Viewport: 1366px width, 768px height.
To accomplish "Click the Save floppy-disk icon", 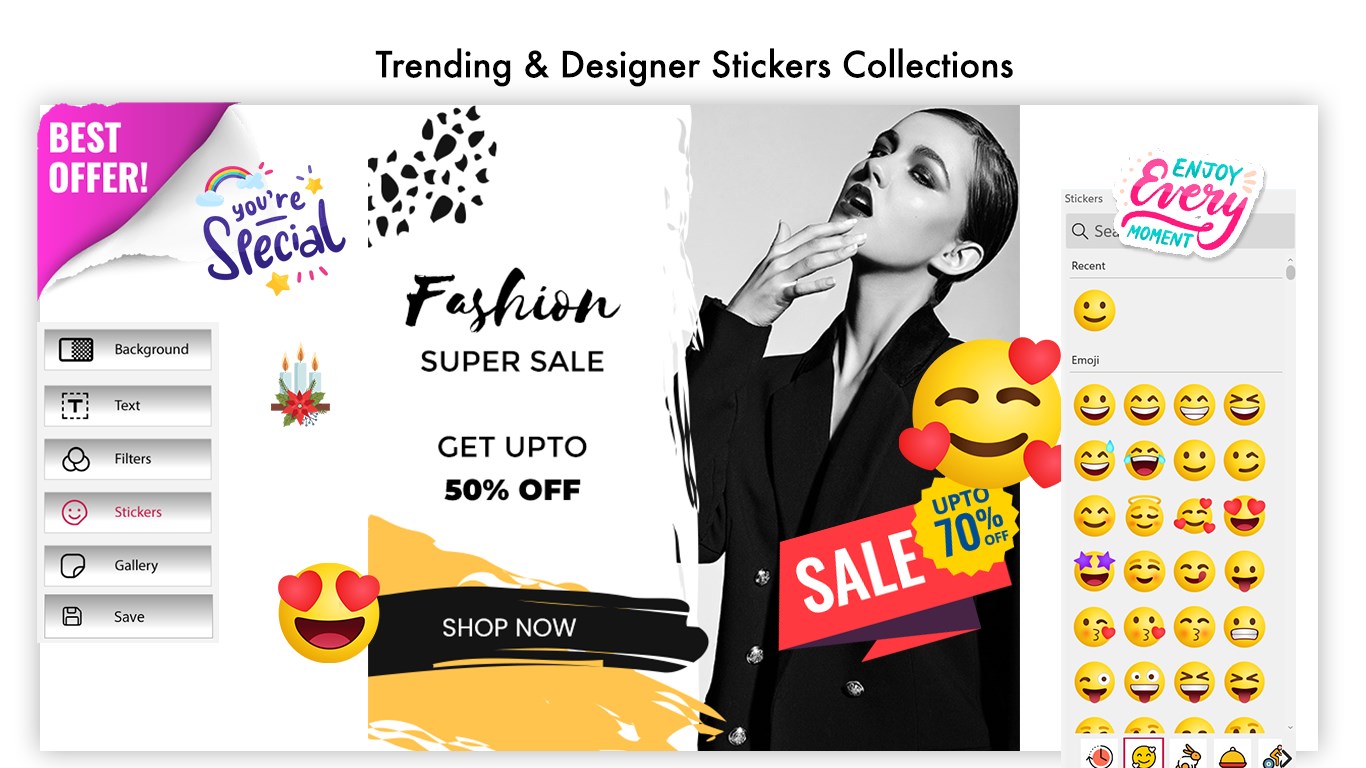I will [72, 616].
